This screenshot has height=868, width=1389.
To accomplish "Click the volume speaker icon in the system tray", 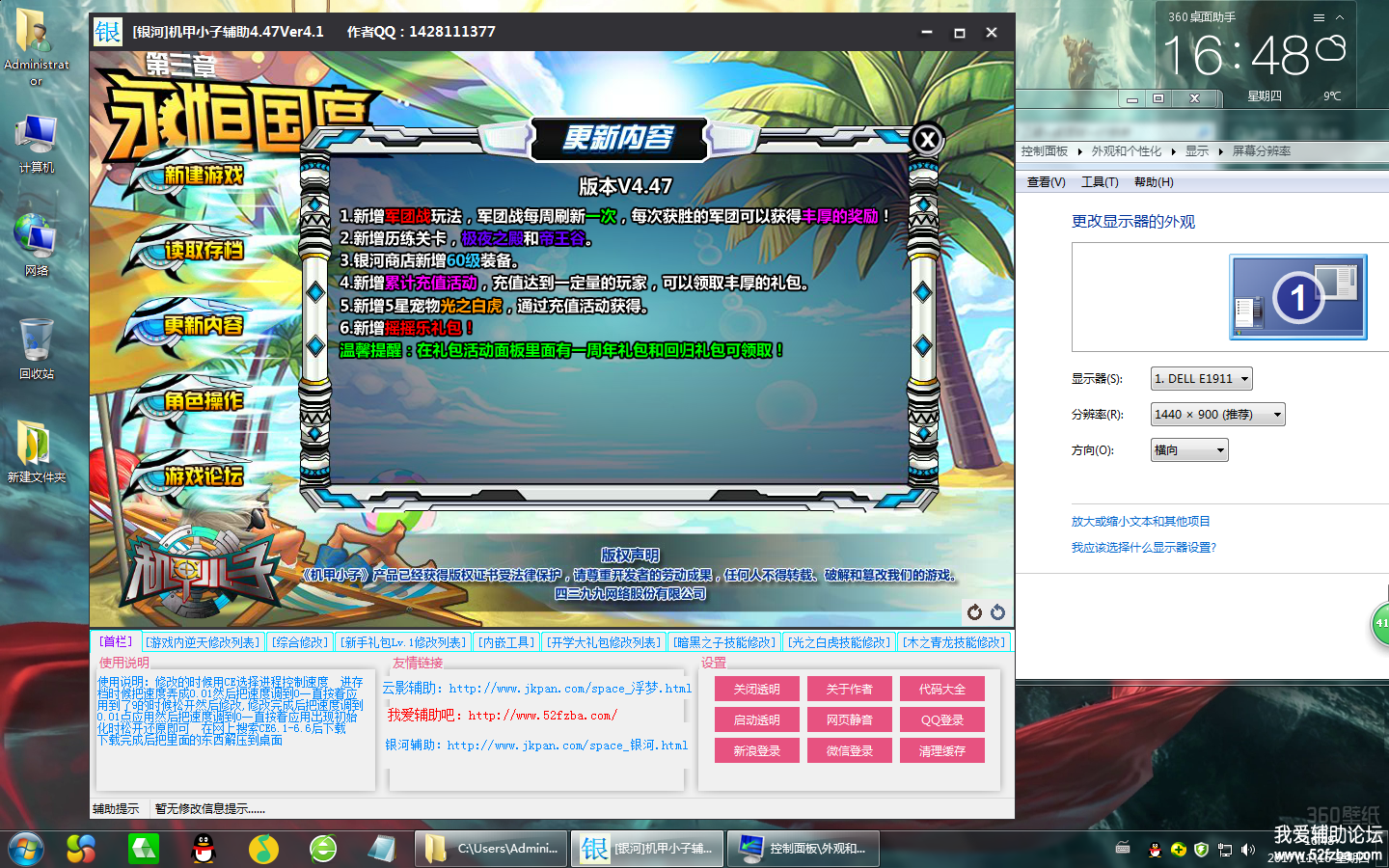I will click(1248, 850).
